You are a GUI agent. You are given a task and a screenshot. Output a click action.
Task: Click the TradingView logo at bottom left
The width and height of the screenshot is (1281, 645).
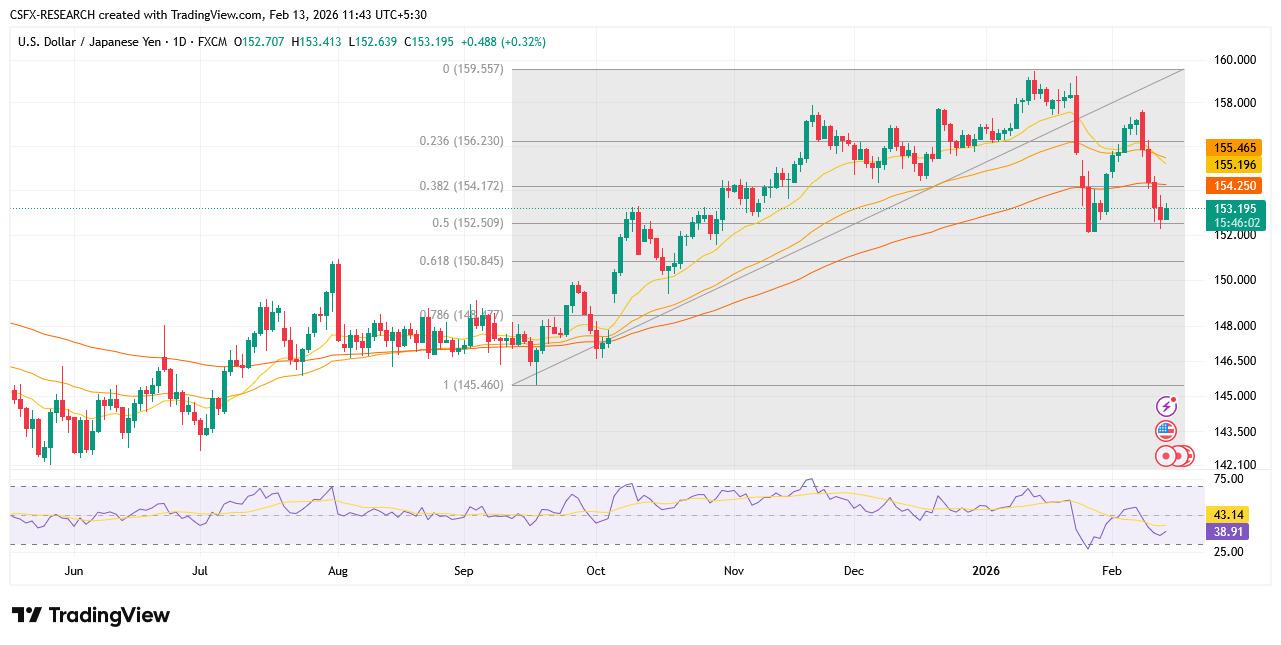pyautogui.click(x=91, y=615)
